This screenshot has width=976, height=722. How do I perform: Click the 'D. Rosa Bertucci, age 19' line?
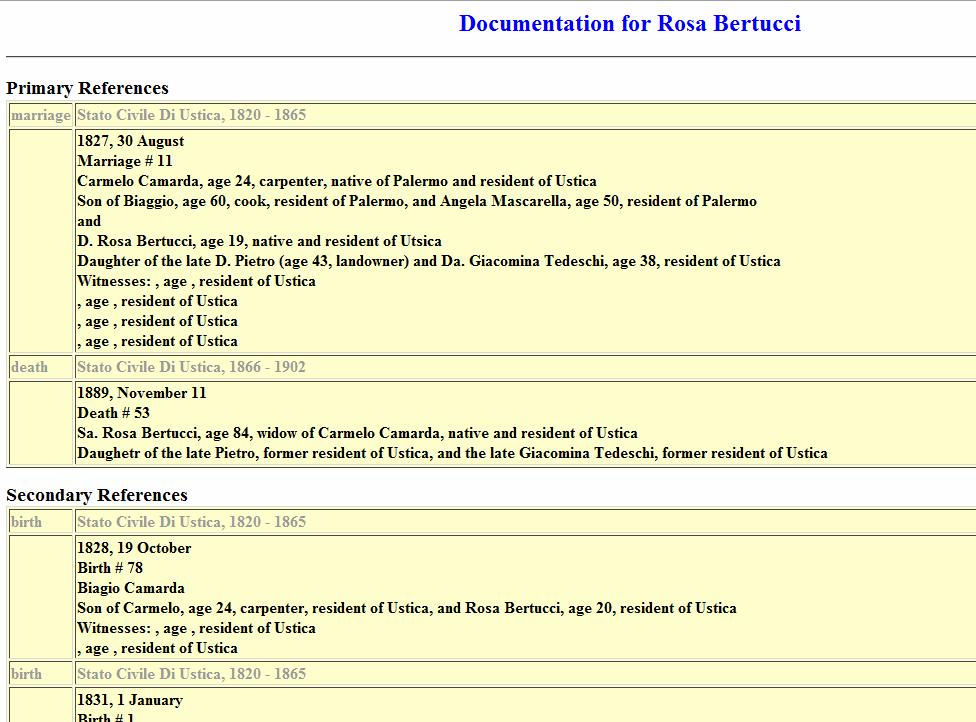260,241
